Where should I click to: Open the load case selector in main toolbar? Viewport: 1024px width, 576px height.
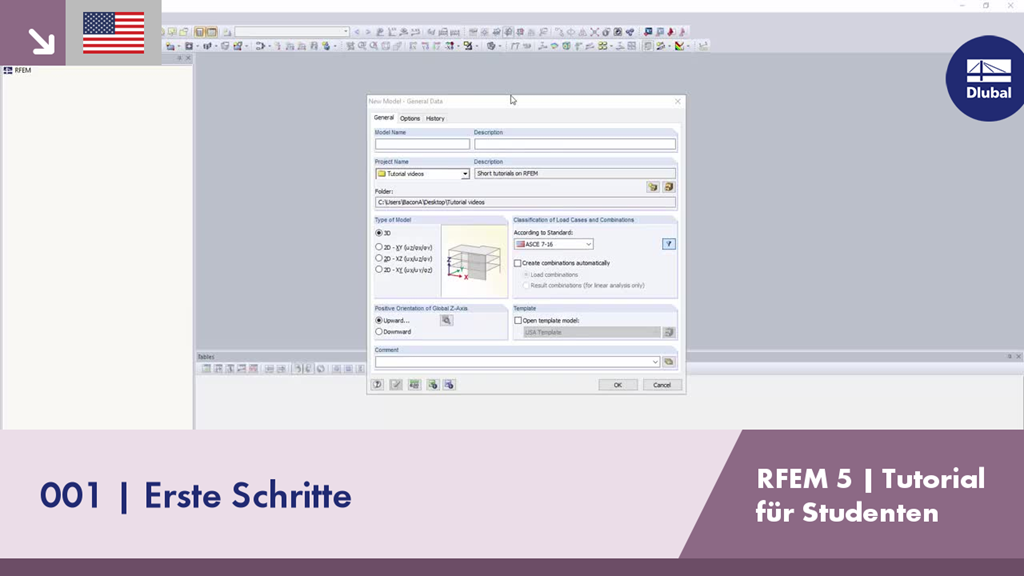coord(292,31)
